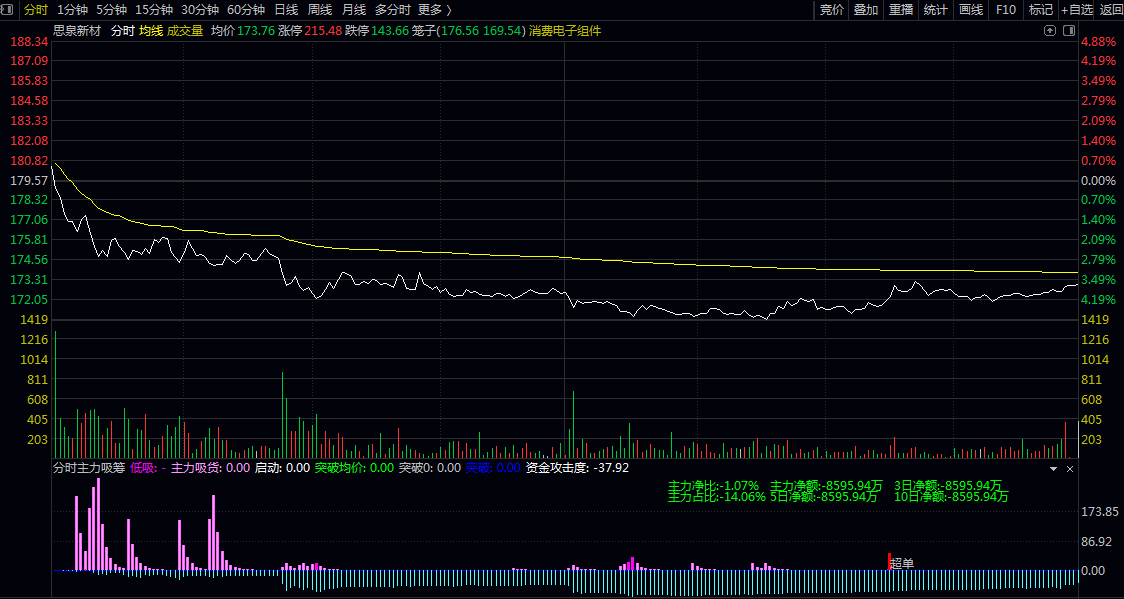Switch to the 1分钟 chart period

(x=72, y=10)
